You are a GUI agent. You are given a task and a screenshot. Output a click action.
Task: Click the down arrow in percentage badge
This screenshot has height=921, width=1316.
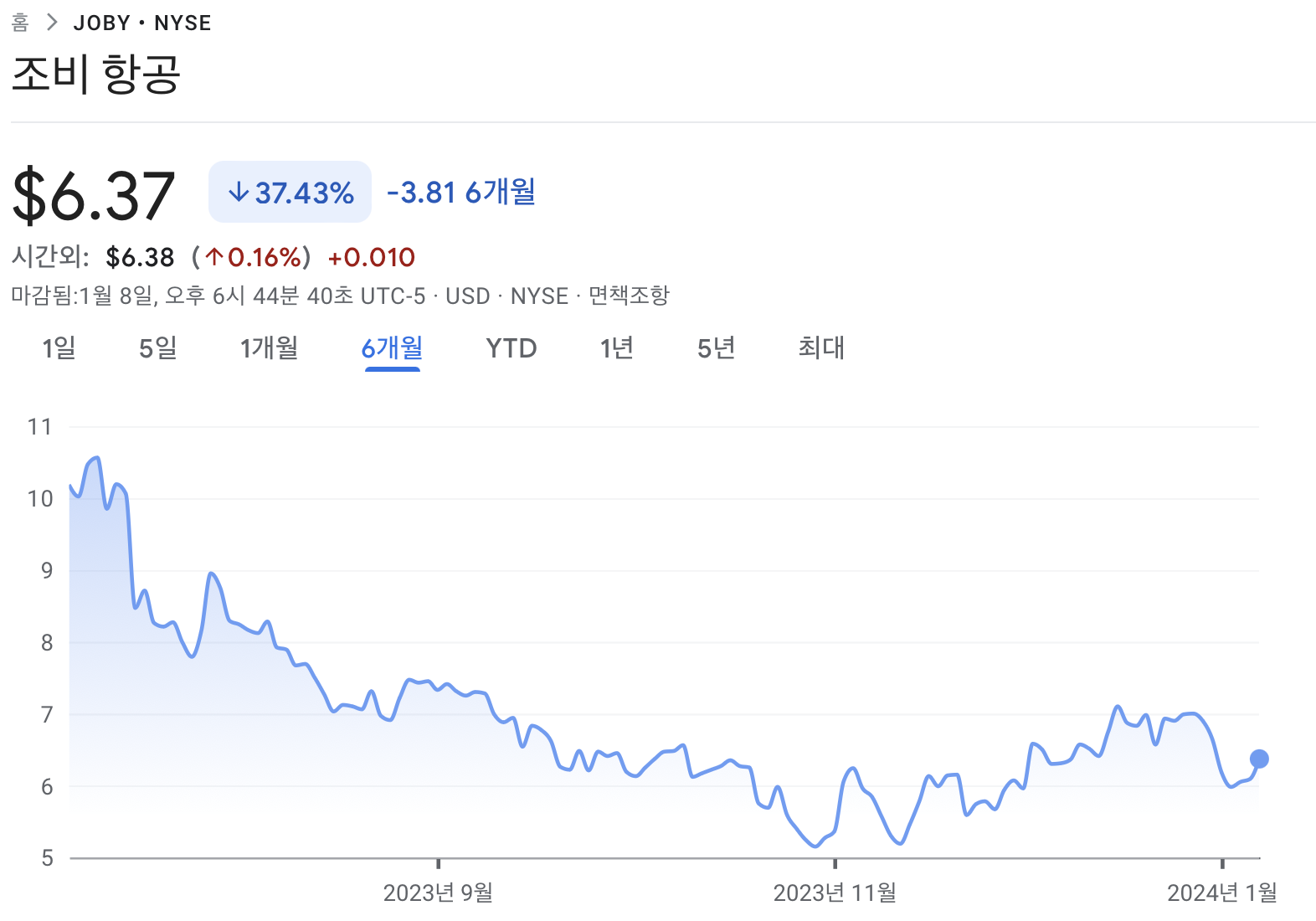[x=239, y=193]
